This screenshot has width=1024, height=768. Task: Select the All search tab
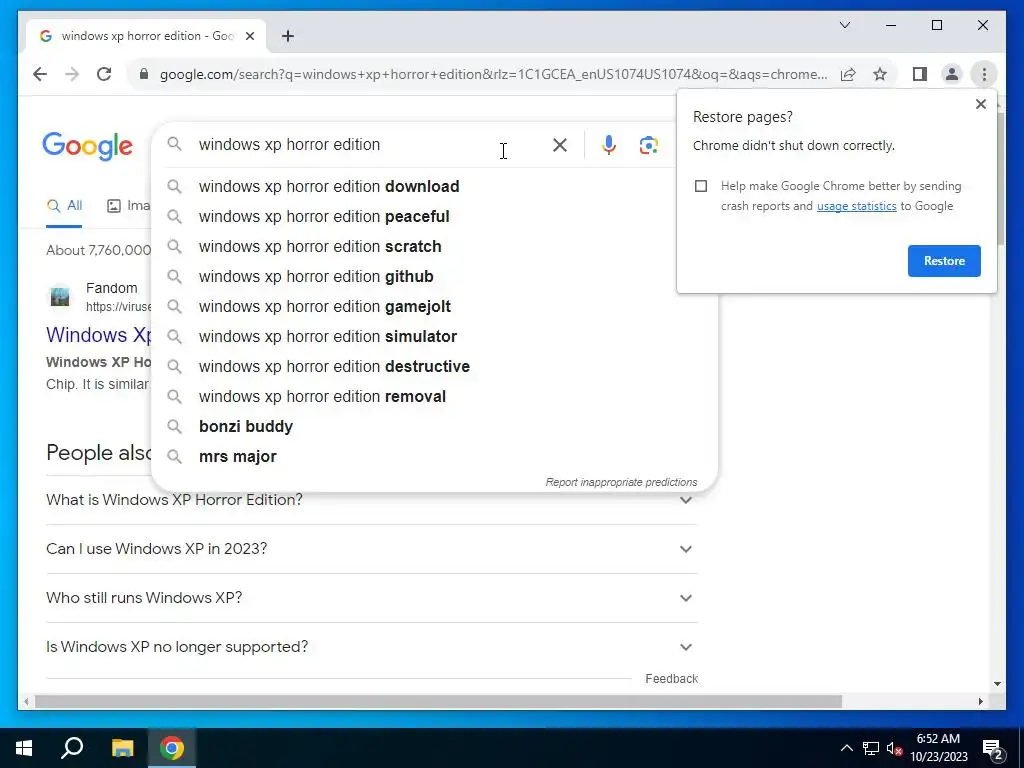64,206
